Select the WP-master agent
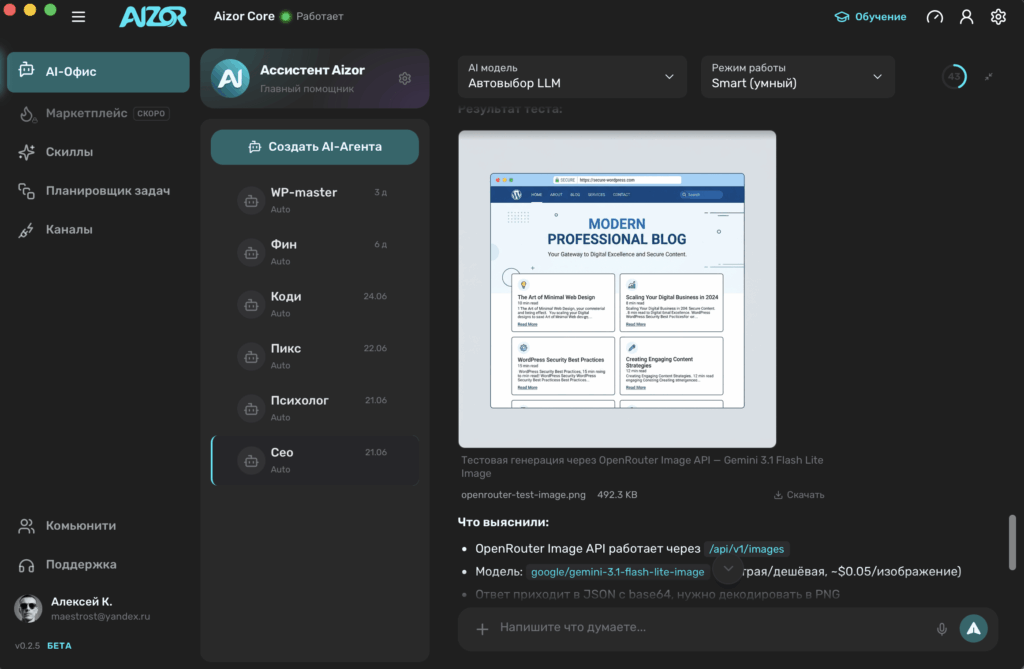 point(315,200)
